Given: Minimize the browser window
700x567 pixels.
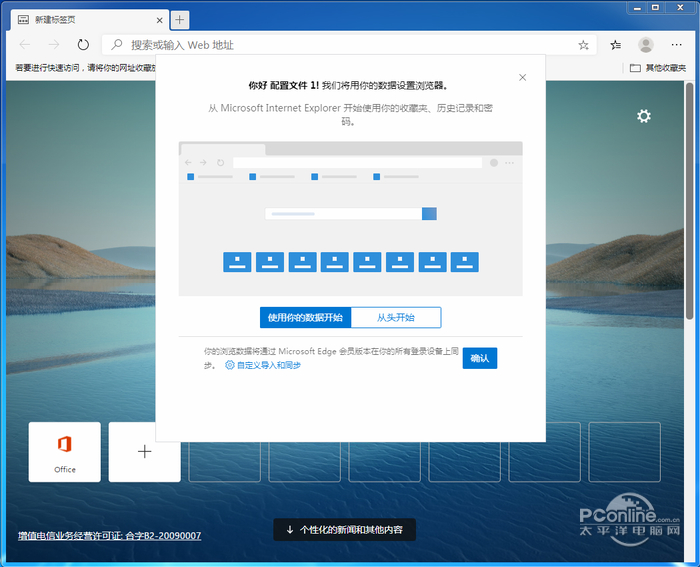Looking at the screenshot, I should click(x=637, y=8).
